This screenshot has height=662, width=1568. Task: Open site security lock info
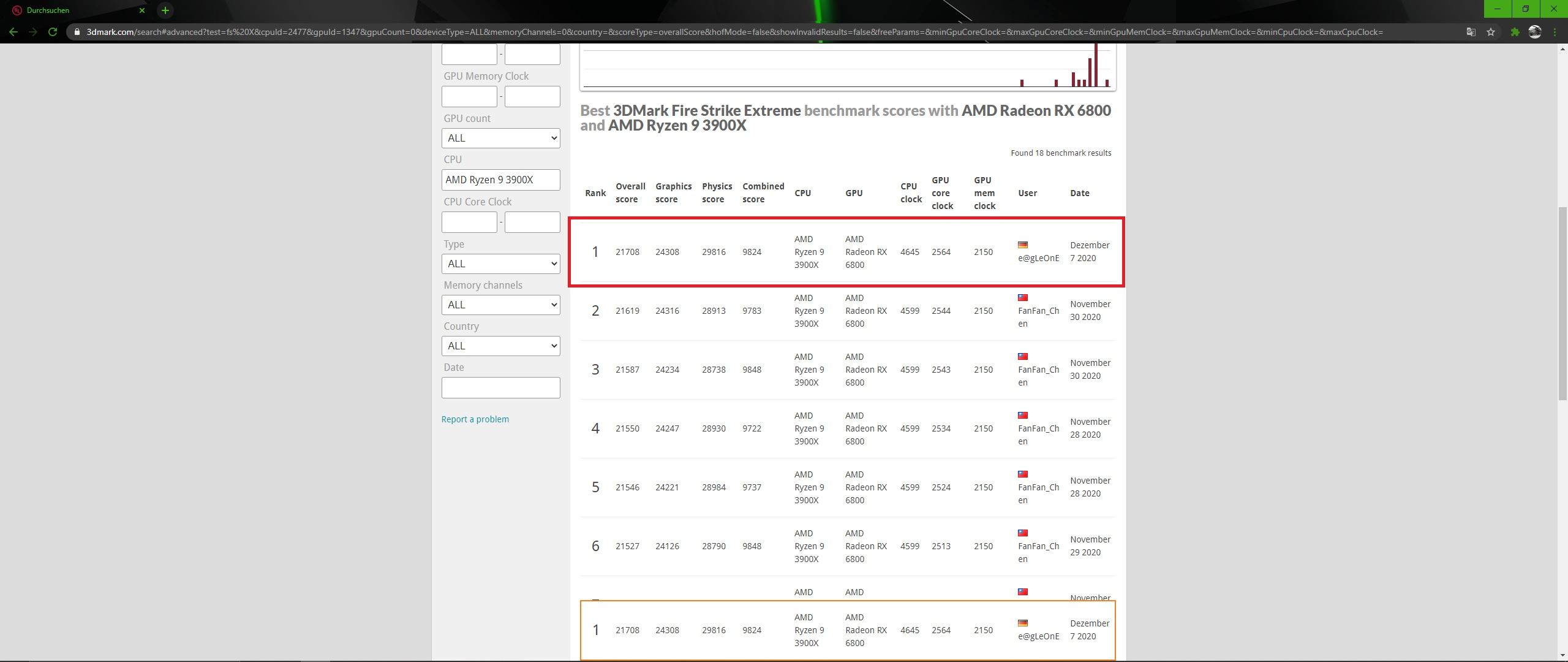click(x=77, y=32)
